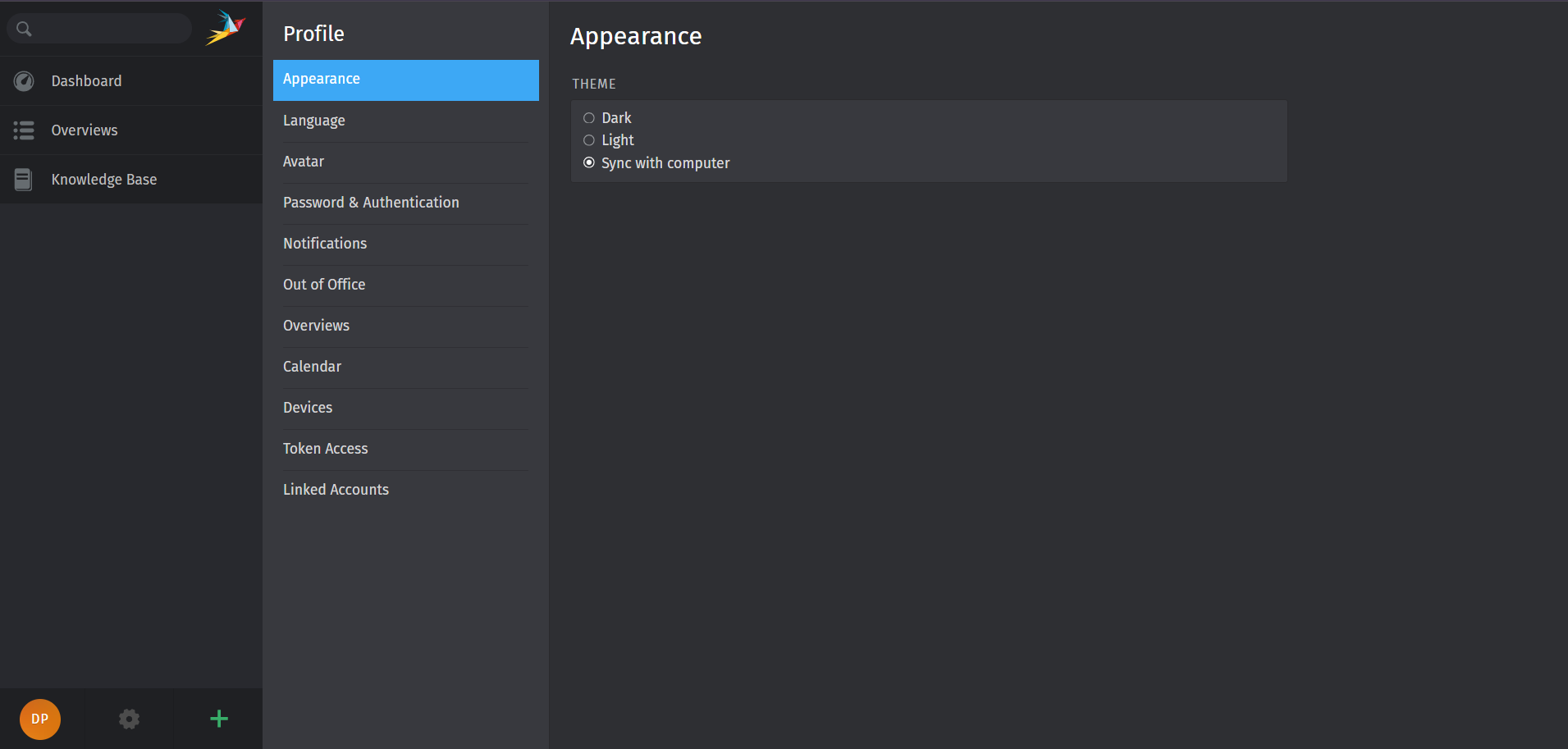The height and width of the screenshot is (749, 1568).
Task: Open the DP avatar menu
Action: [39, 719]
